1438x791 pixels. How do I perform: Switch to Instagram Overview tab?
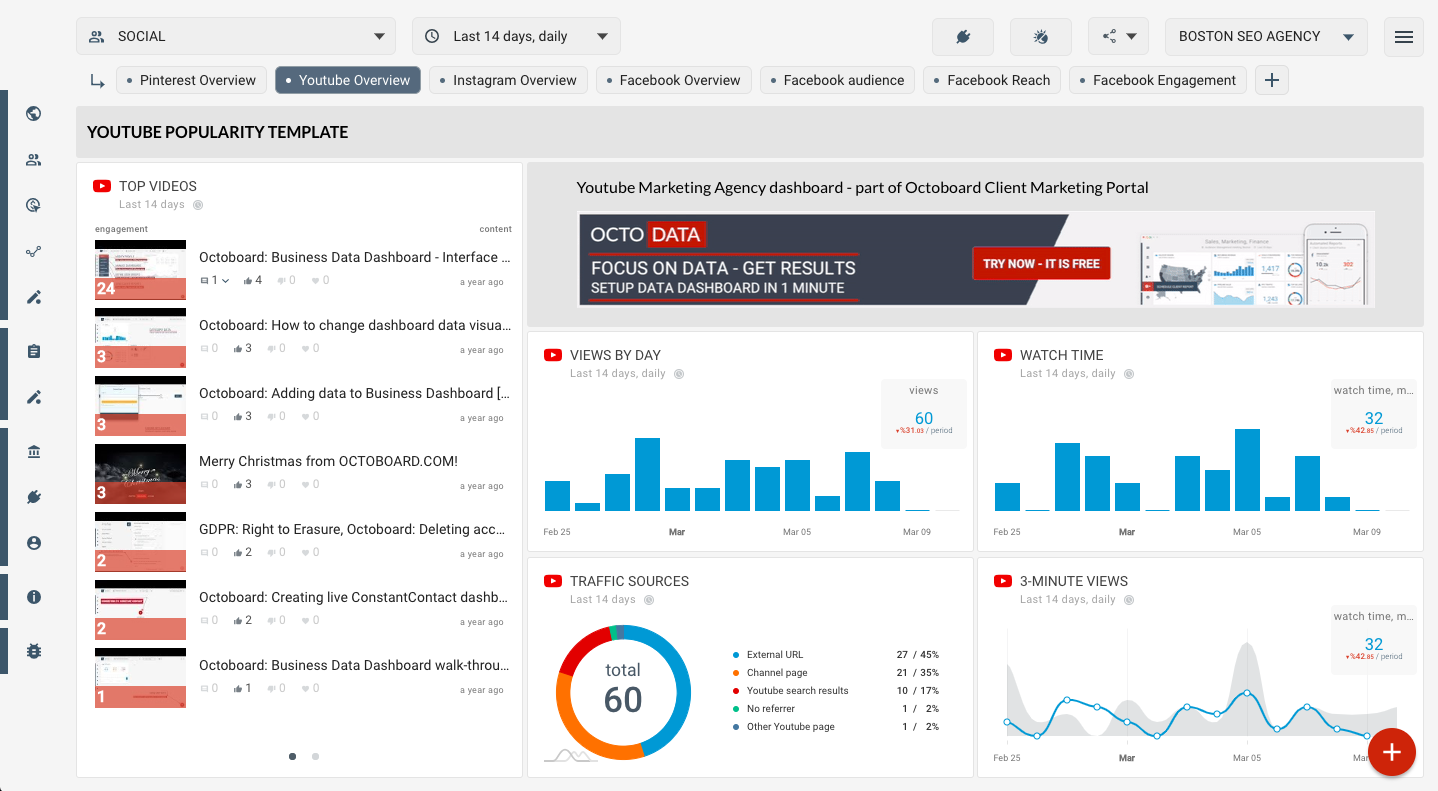pos(508,80)
